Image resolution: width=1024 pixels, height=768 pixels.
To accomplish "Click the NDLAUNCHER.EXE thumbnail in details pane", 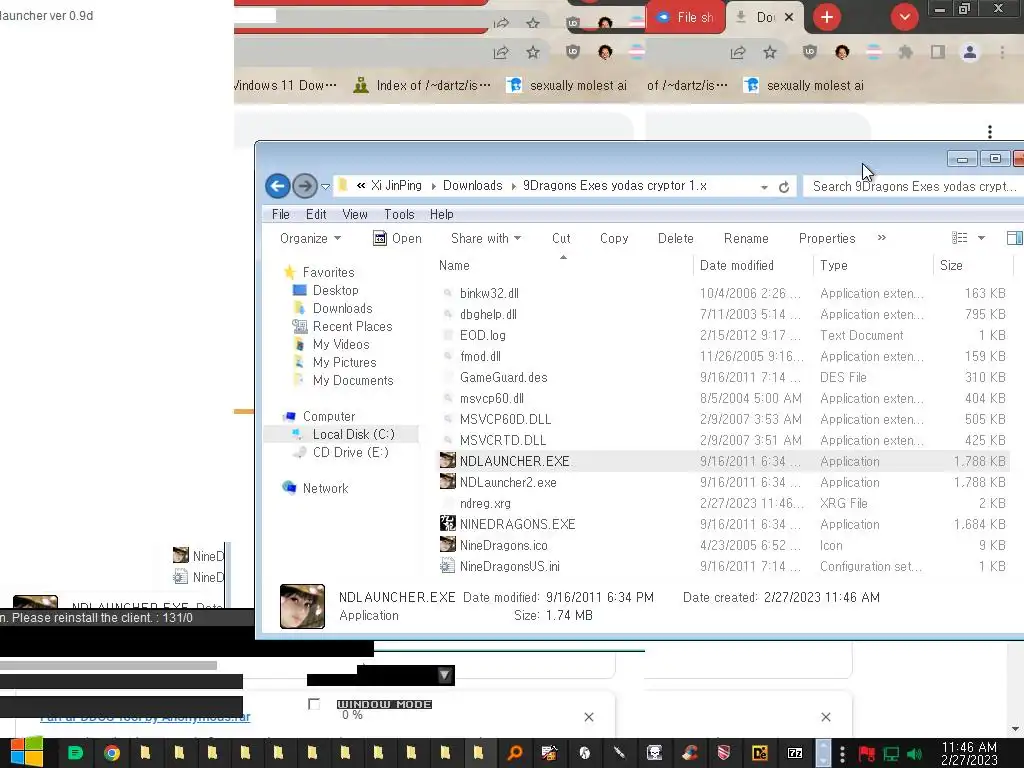I will point(302,606).
